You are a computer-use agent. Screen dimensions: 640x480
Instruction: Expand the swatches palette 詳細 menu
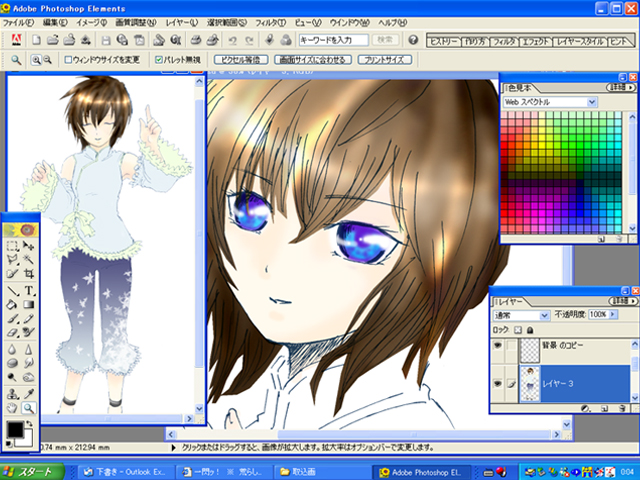(621, 88)
